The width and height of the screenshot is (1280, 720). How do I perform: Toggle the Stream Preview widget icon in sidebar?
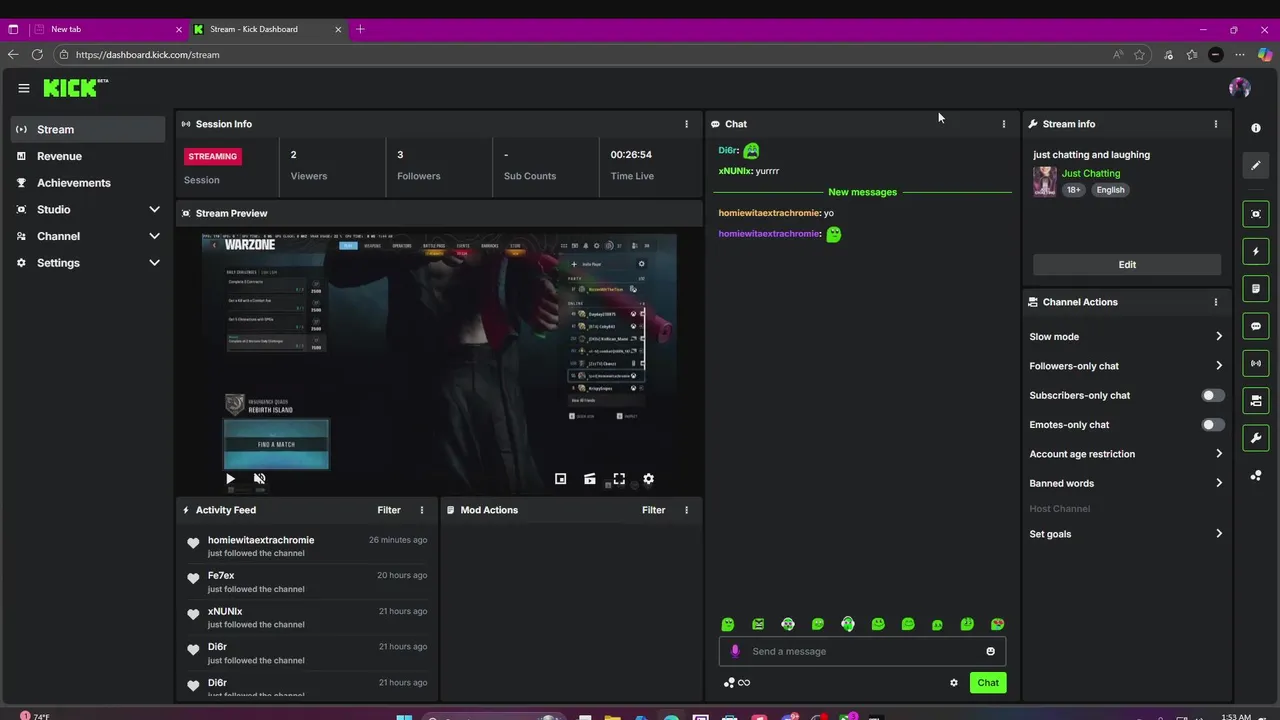click(x=1256, y=214)
